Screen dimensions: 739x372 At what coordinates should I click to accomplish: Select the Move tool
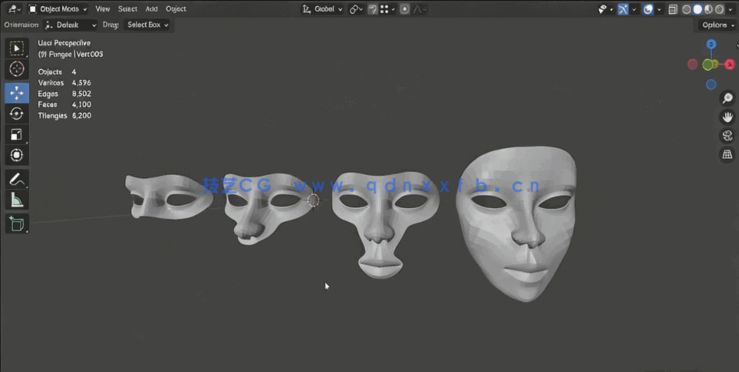point(17,93)
